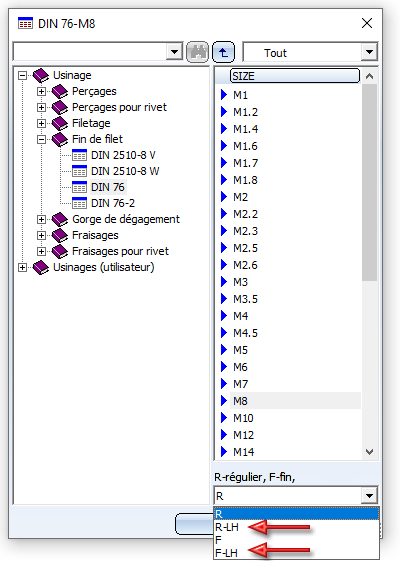The height and width of the screenshot is (561, 400).
Task: Expand the Perçages node
Action: click(42, 92)
